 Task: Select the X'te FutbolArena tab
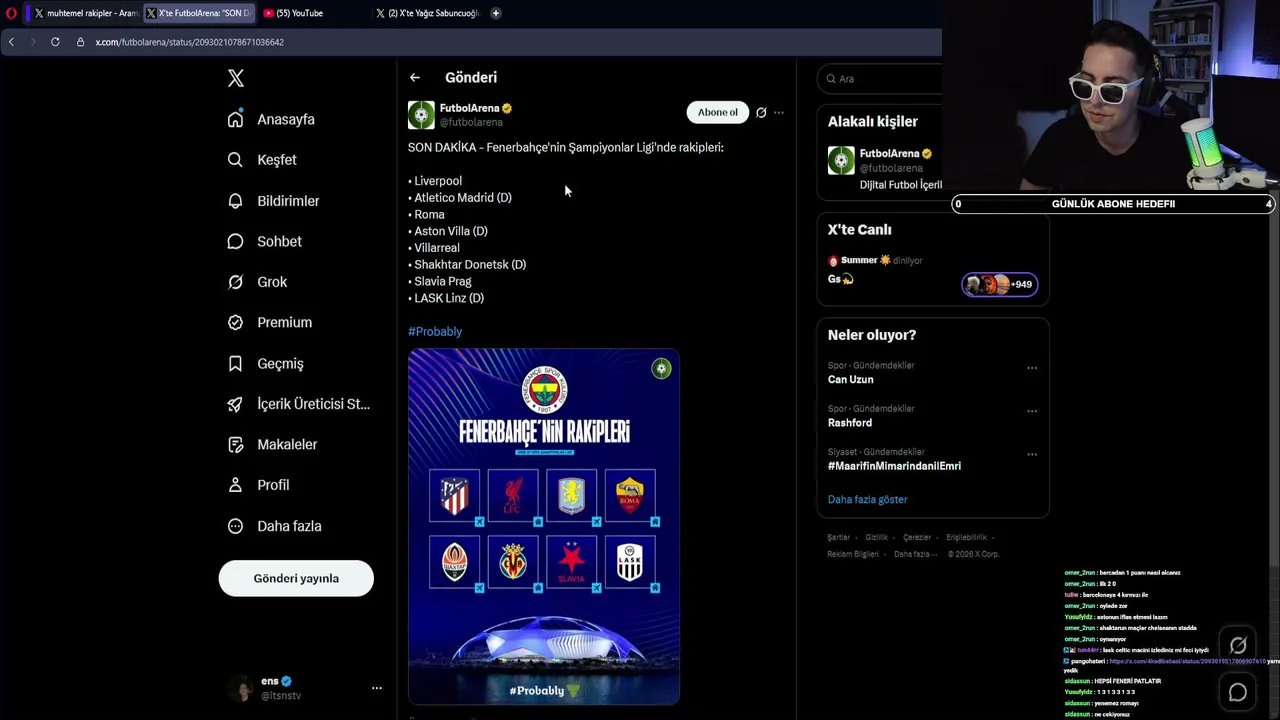pyautogui.click(x=198, y=13)
